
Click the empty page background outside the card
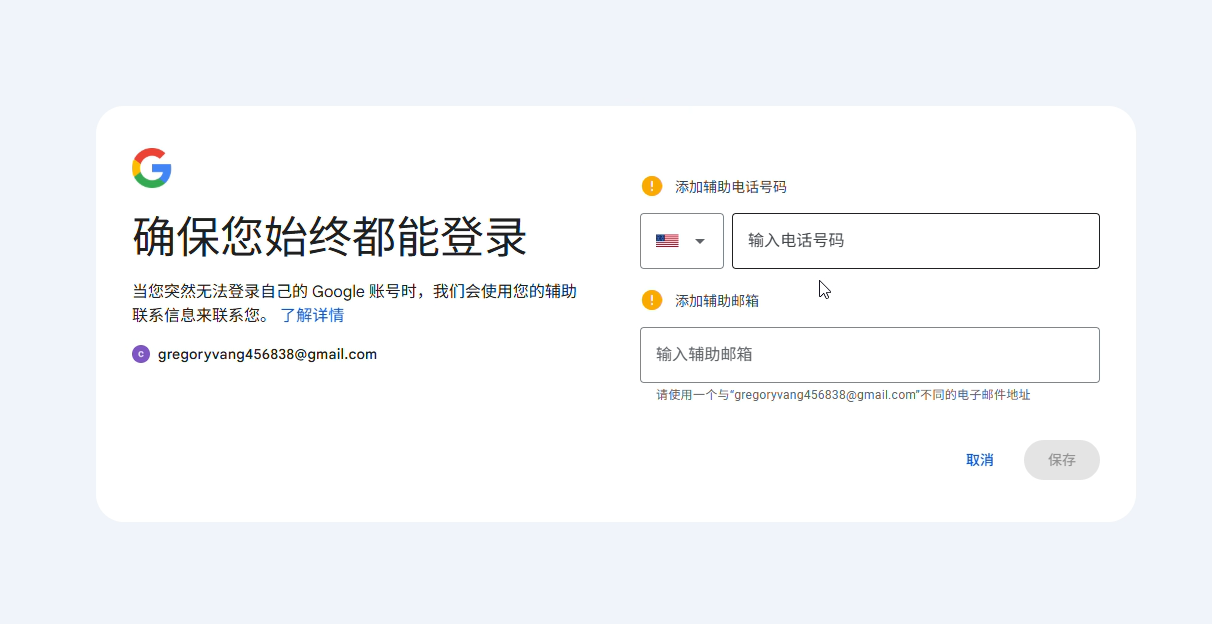[x=600, y=570]
